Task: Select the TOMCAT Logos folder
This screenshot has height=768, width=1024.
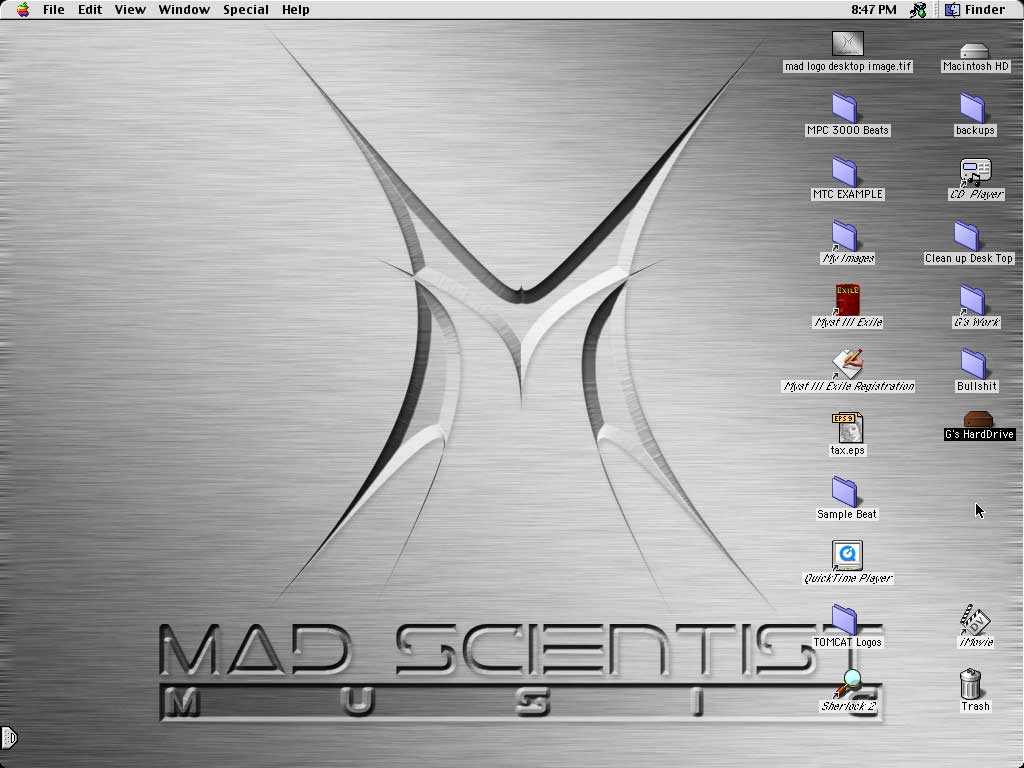Action: [844, 619]
